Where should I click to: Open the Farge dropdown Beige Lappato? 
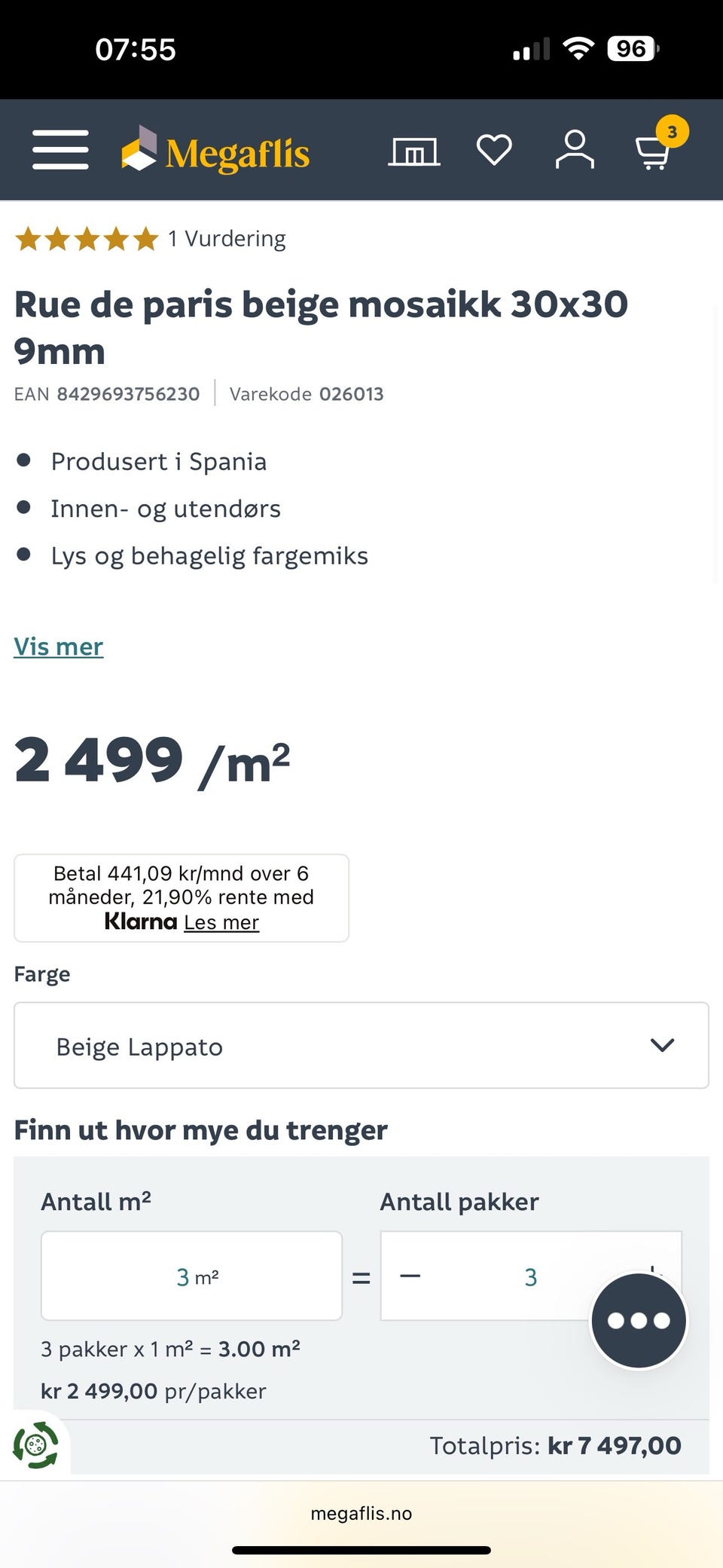point(361,1045)
